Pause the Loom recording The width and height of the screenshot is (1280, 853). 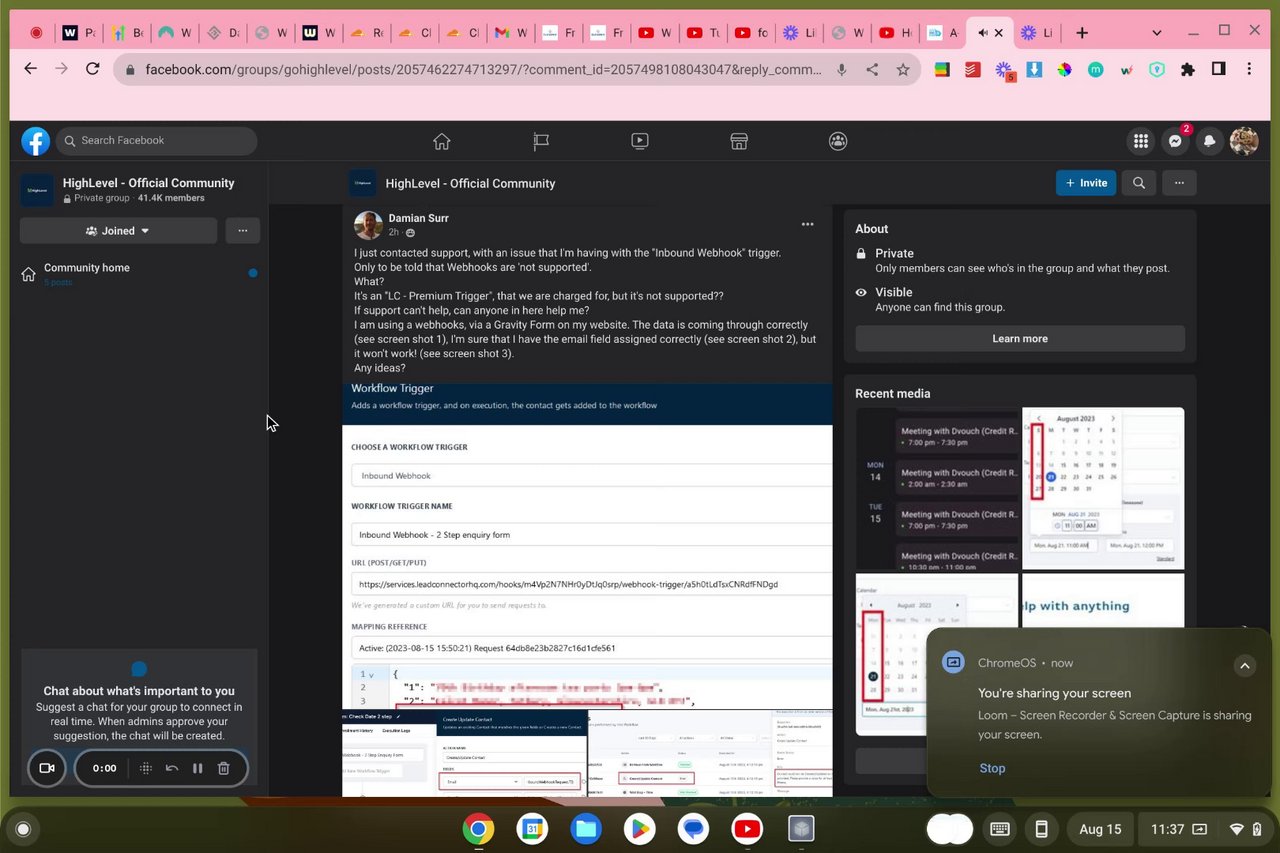pyautogui.click(x=198, y=768)
